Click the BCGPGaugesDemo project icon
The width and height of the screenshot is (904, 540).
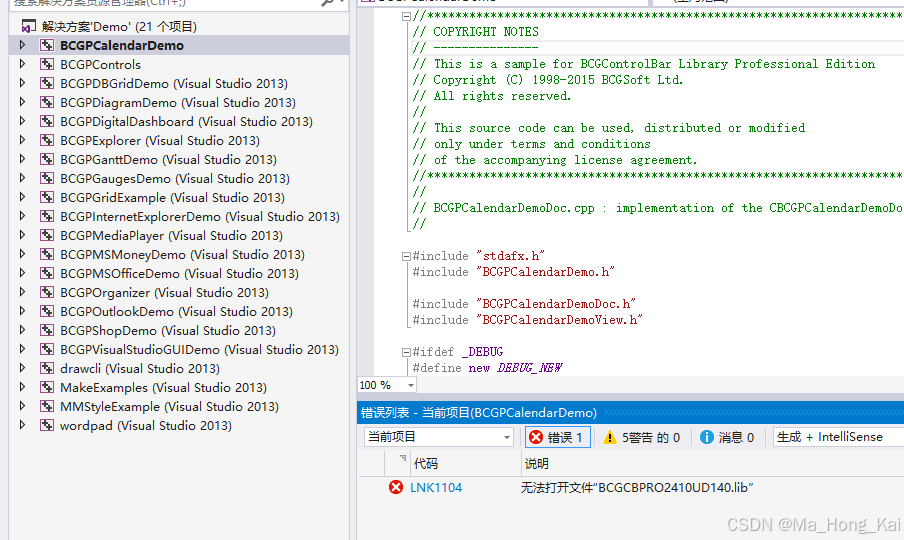(x=47, y=178)
